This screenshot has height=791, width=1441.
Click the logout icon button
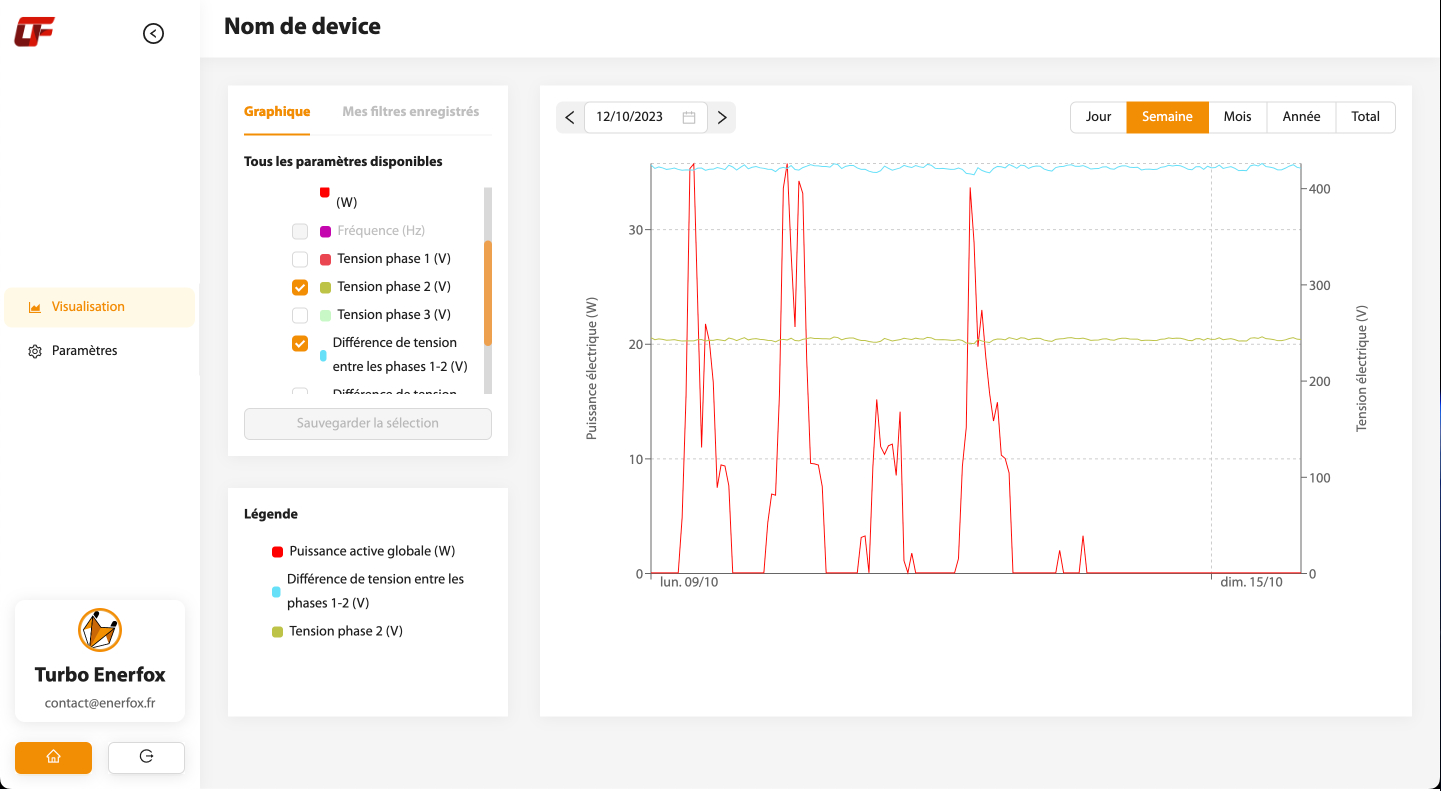tap(146, 757)
